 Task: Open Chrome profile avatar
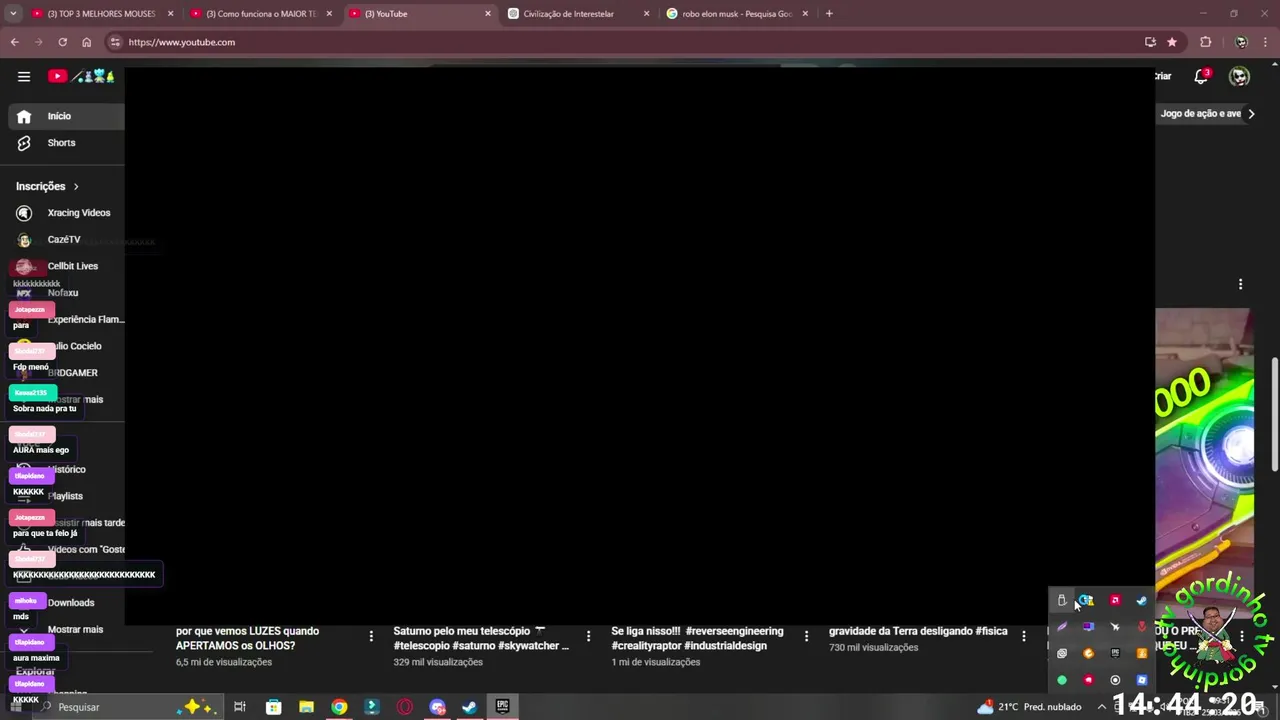1241,42
